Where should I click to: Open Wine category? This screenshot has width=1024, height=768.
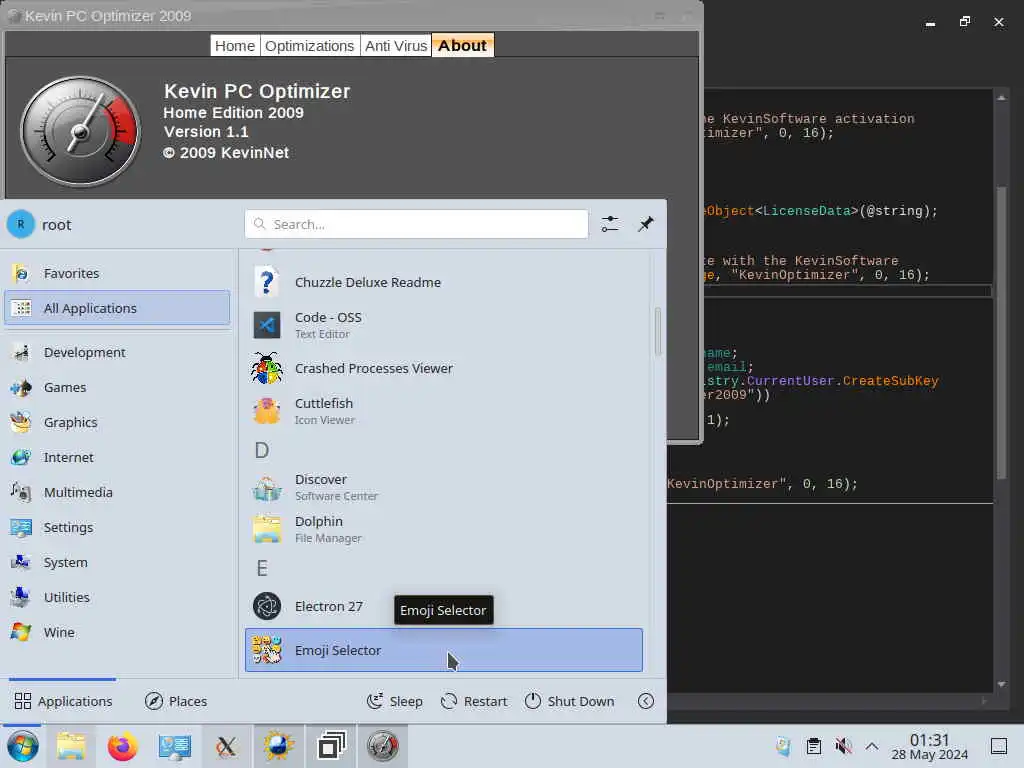tap(118, 632)
